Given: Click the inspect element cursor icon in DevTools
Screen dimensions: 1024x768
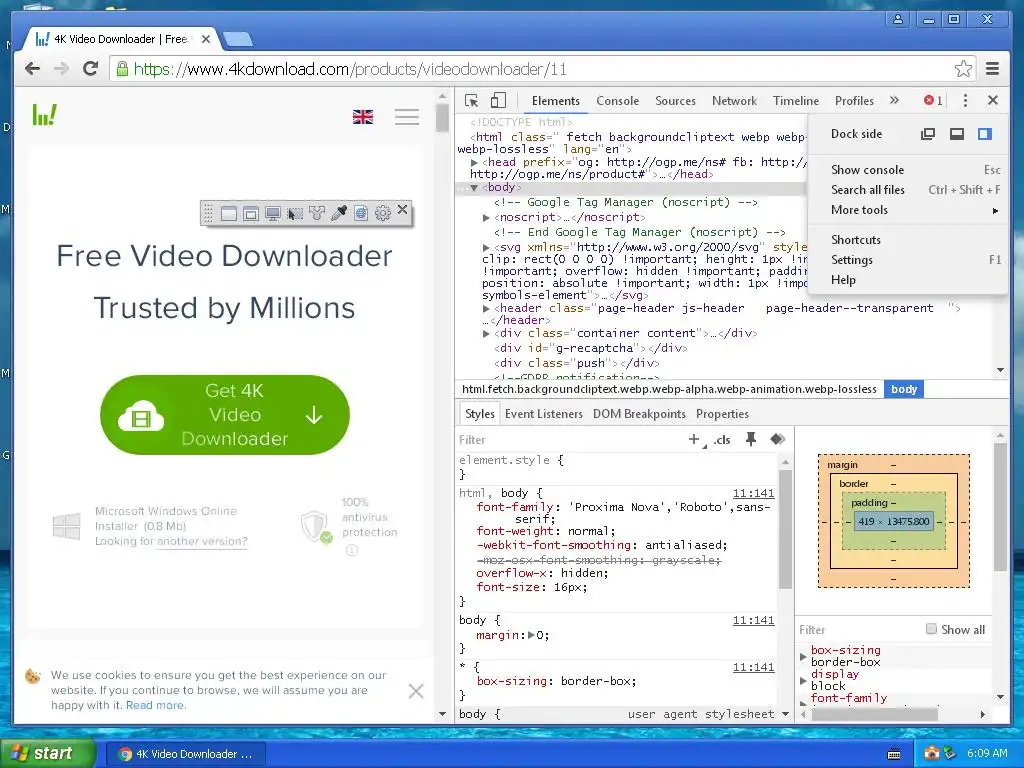Looking at the screenshot, I should tap(472, 101).
